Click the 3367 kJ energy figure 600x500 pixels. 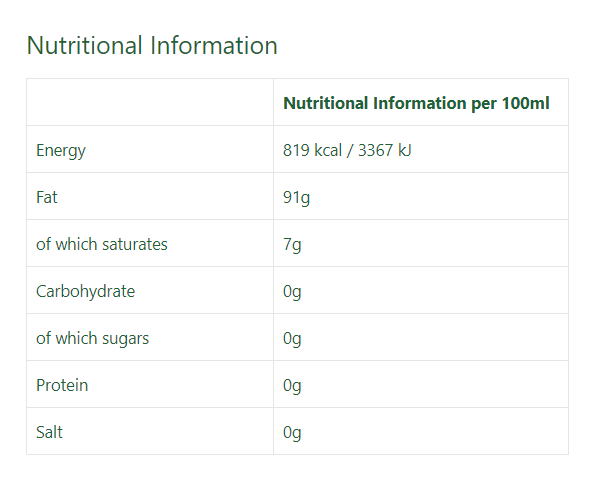coord(385,150)
